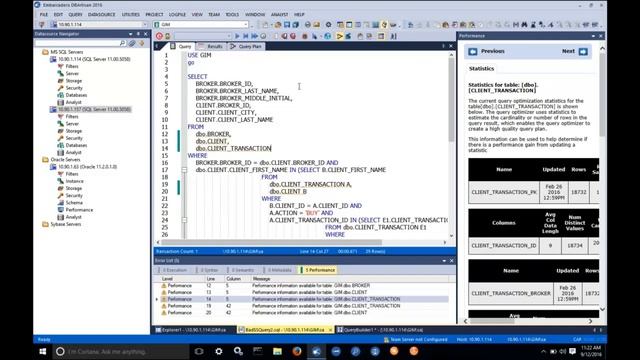
Task: Select the line 13 GIM.dbo.CLIENT message
Action: tap(309, 292)
